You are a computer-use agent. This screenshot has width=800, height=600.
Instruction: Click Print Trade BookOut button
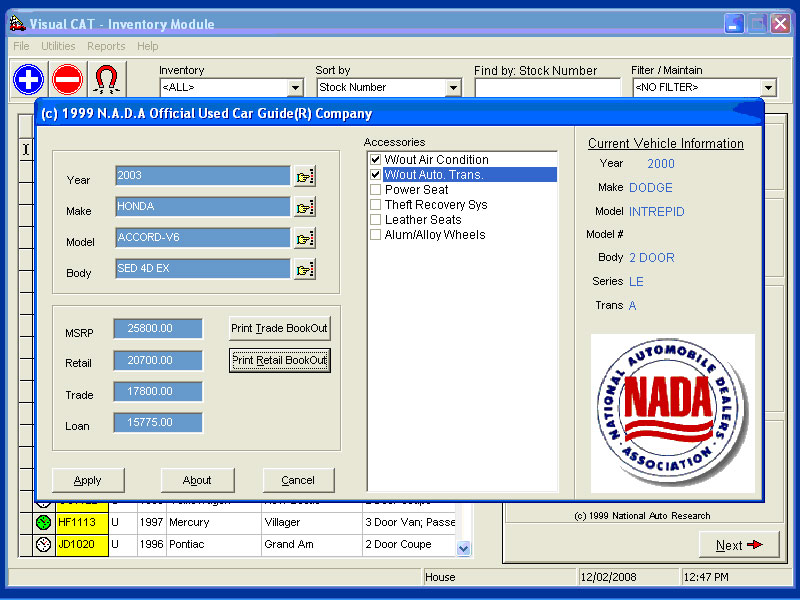coord(279,328)
